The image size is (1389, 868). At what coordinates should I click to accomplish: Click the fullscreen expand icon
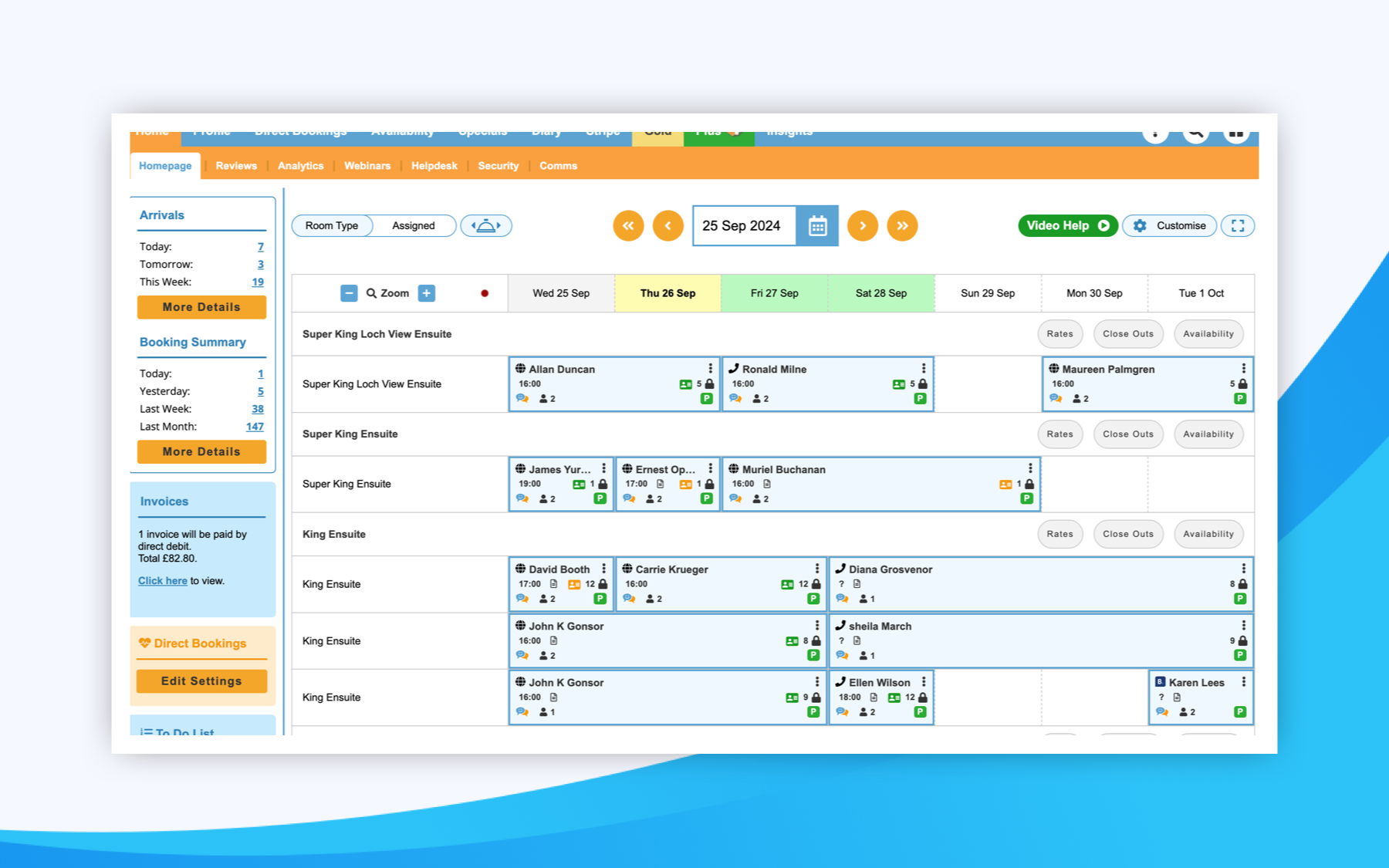pyautogui.click(x=1238, y=225)
